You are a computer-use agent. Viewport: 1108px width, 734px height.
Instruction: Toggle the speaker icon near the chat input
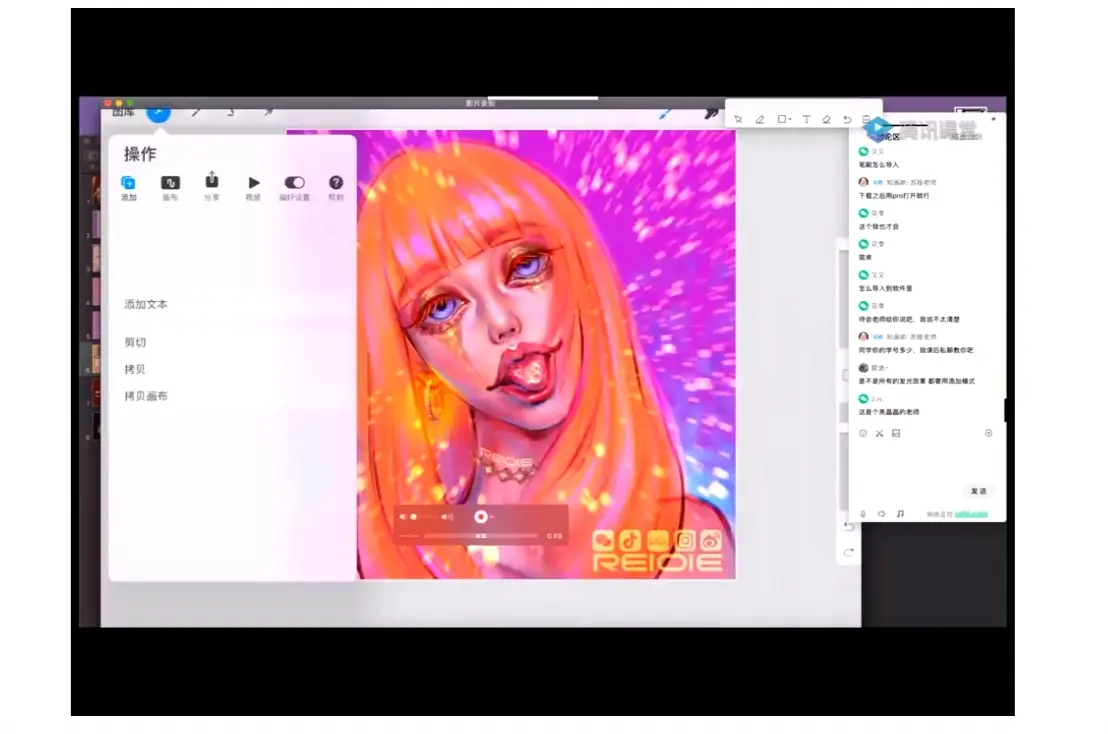pyautogui.click(x=882, y=514)
